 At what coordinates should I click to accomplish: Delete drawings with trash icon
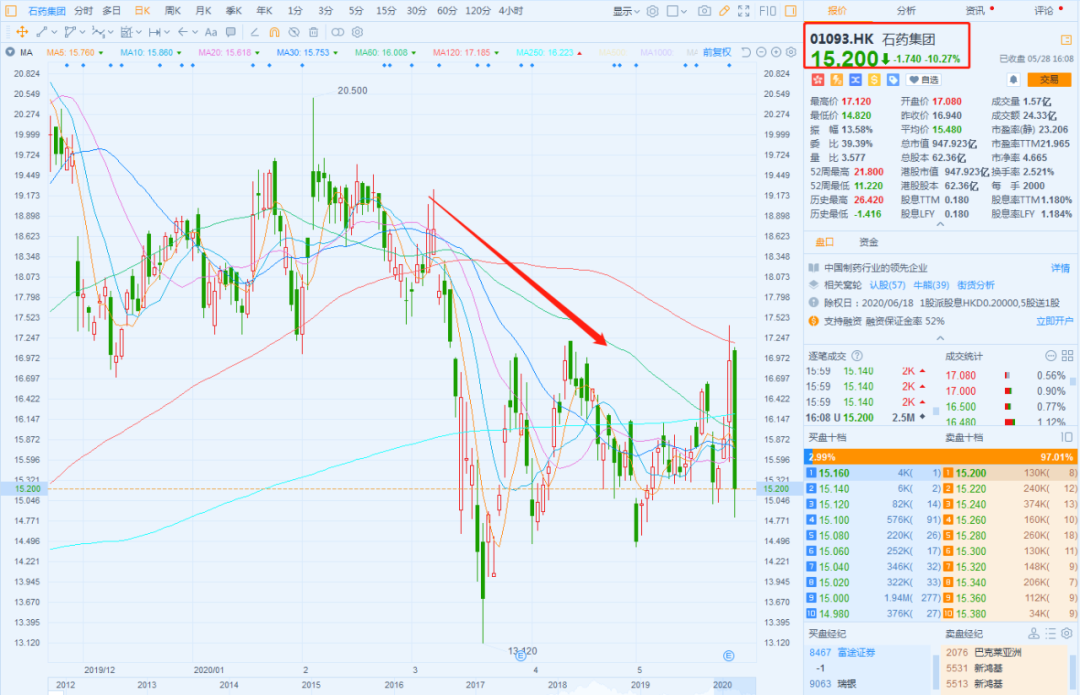pos(313,32)
